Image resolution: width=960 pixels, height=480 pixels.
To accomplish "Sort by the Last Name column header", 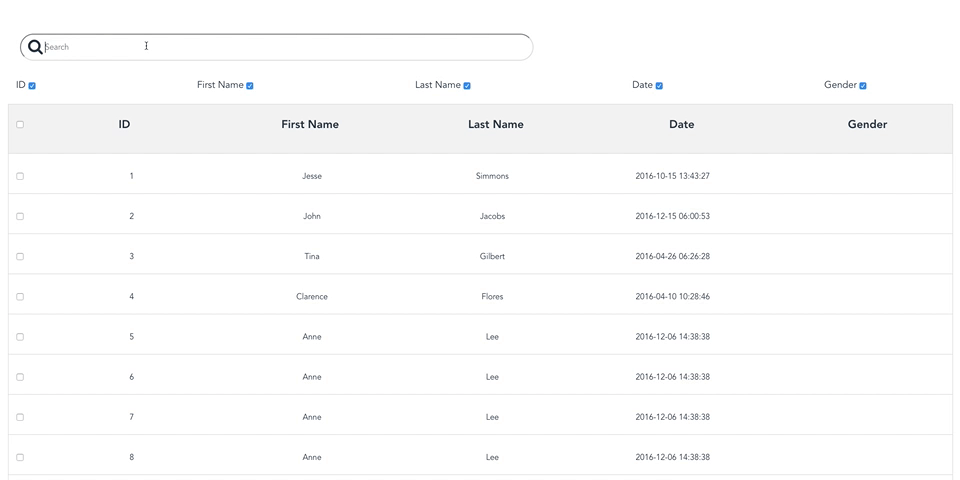I will (x=496, y=125).
